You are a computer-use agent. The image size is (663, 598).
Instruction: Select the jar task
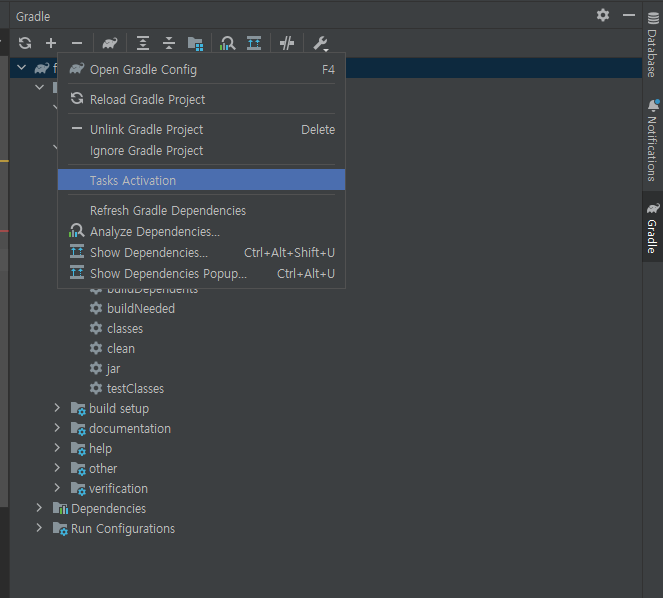(x=113, y=368)
